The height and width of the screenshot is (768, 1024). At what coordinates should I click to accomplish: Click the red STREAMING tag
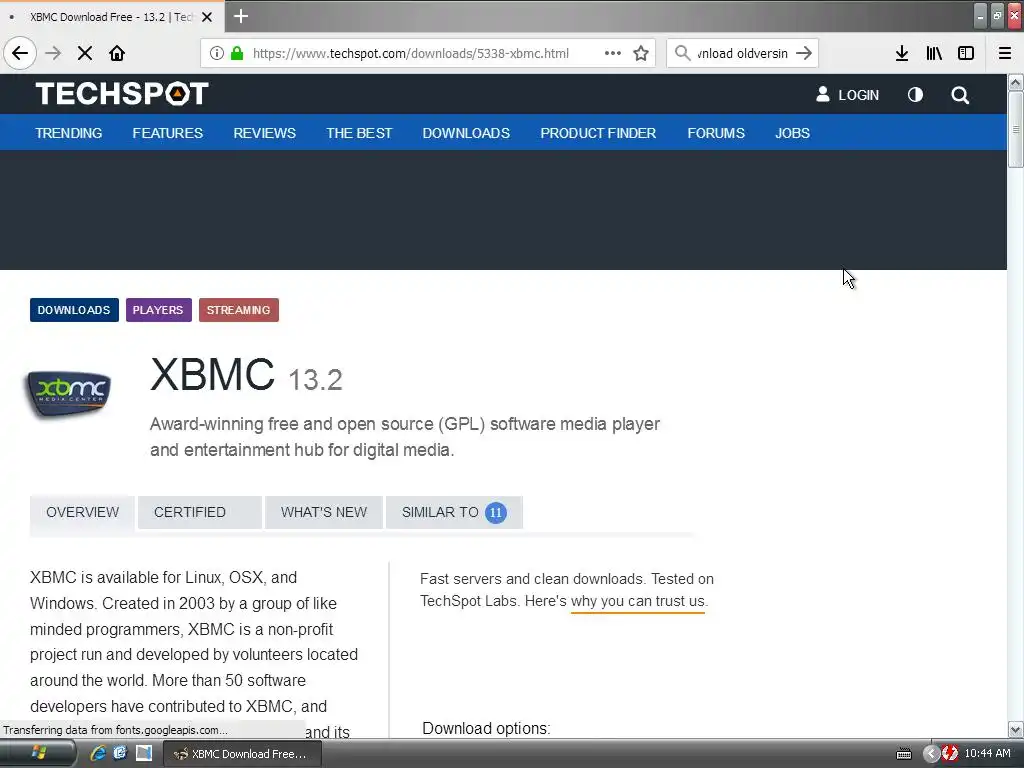tap(238, 310)
